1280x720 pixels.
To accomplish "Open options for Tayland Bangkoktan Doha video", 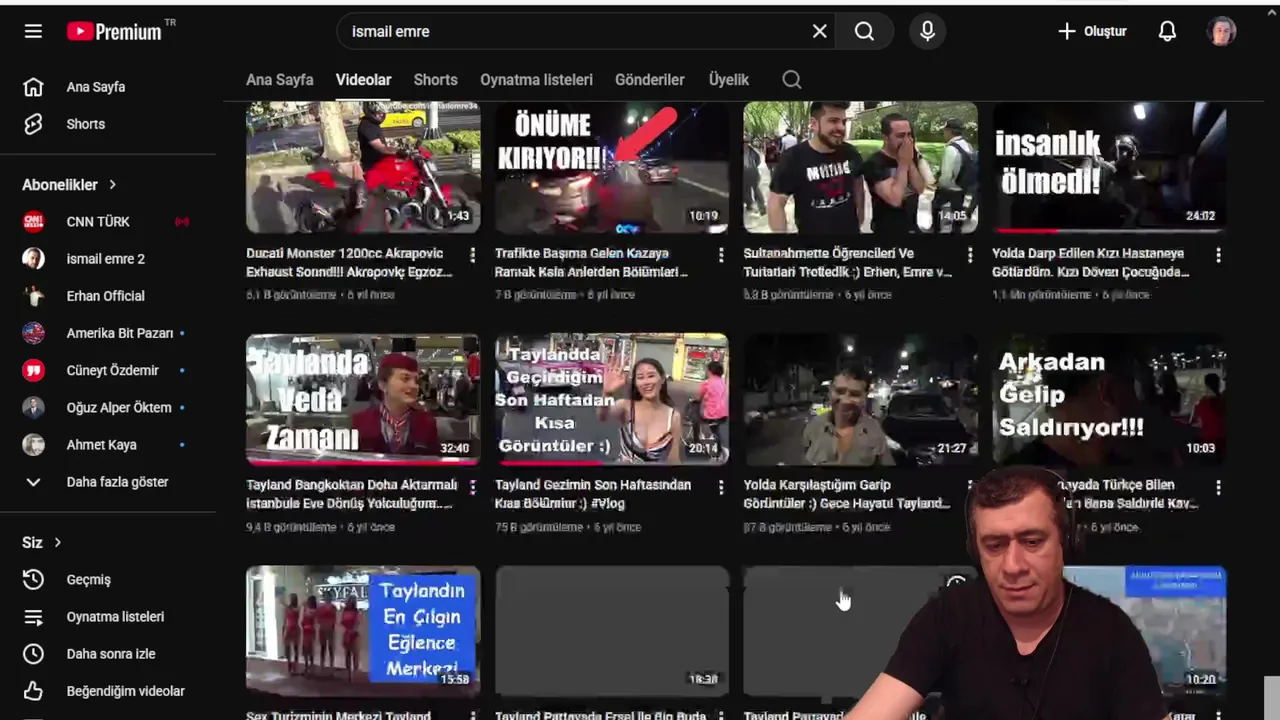I will (473, 488).
